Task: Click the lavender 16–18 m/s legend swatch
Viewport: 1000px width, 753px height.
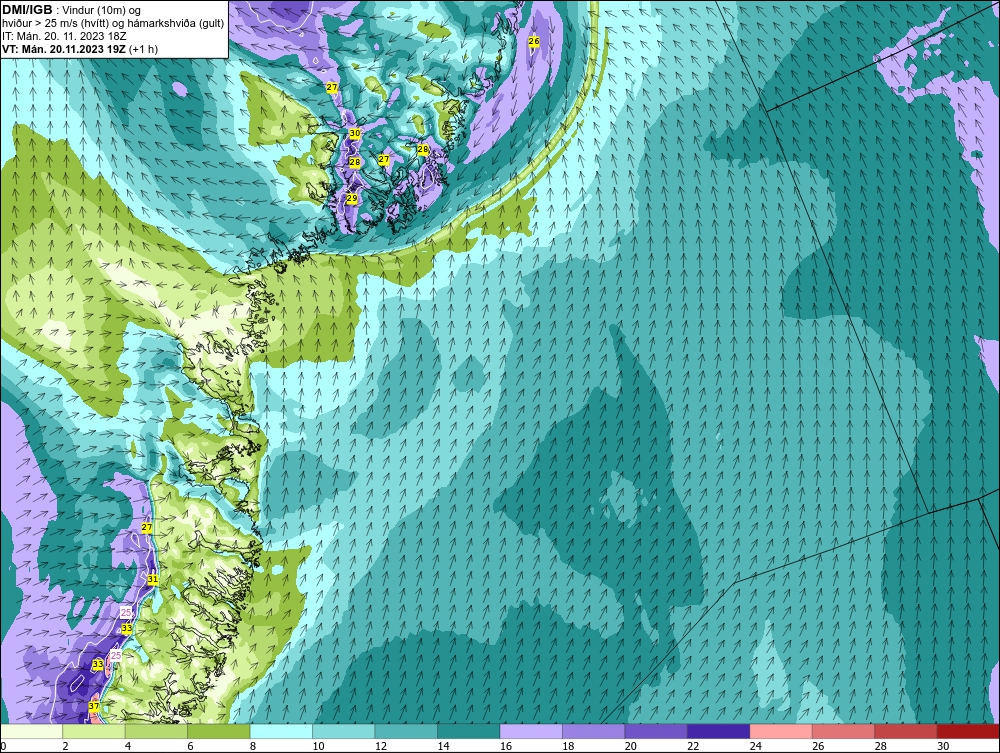Action: point(531,731)
